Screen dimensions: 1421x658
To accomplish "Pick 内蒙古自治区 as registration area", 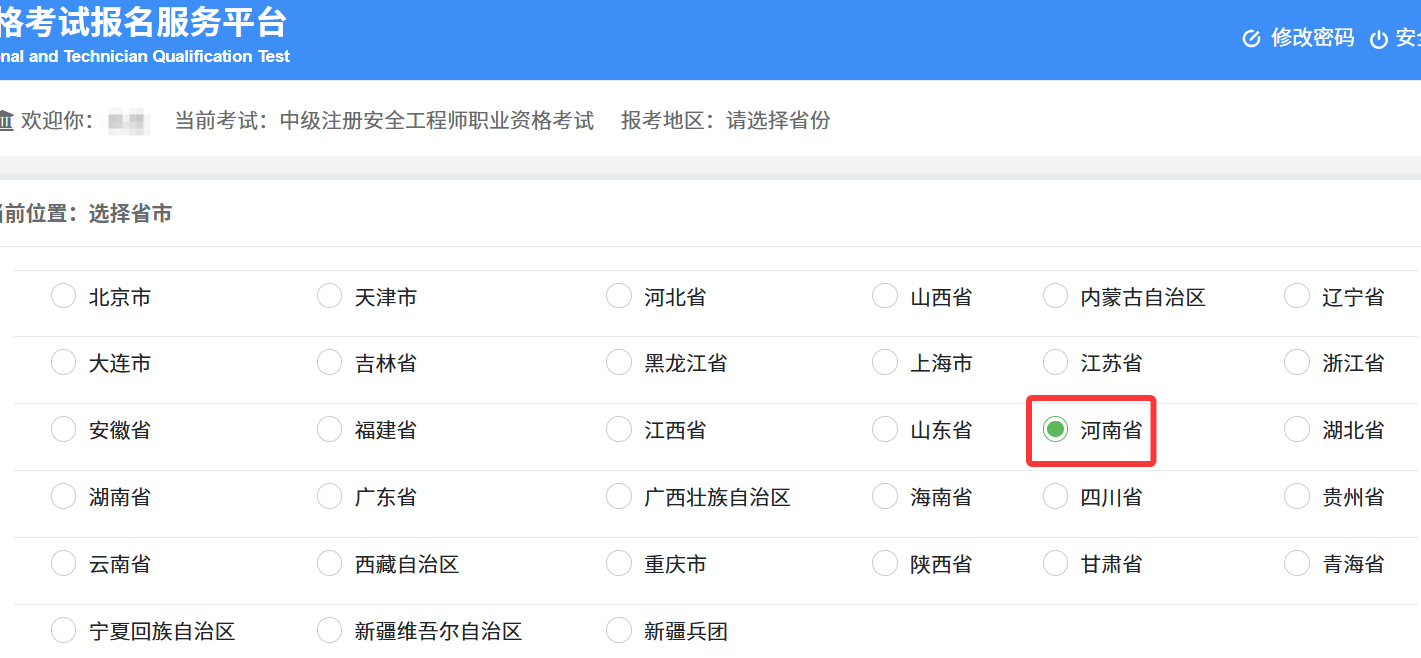I will tap(1054, 295).
